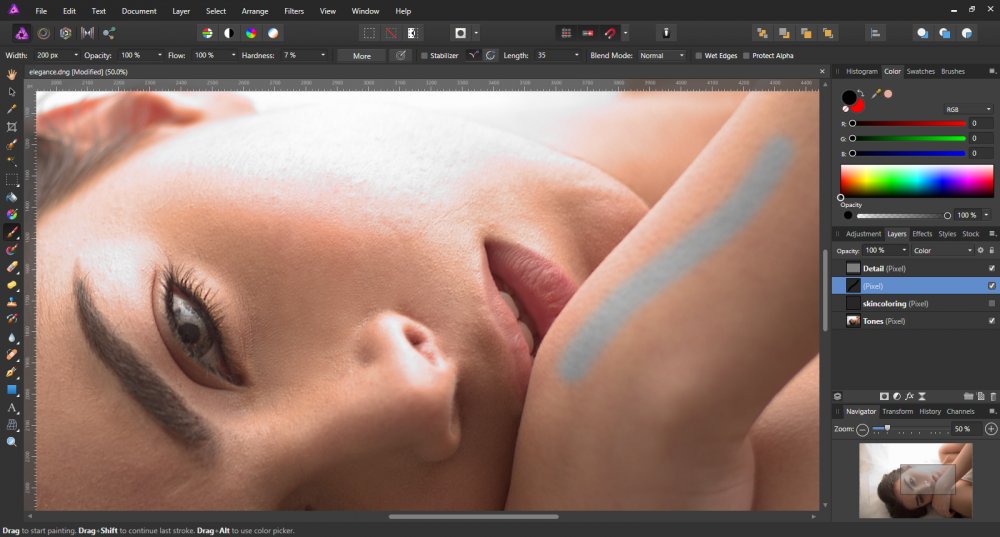Screen dimensions: 1000x537
Task: Enable the Stabilizer checkbox
Action: [x=424, y=56]
